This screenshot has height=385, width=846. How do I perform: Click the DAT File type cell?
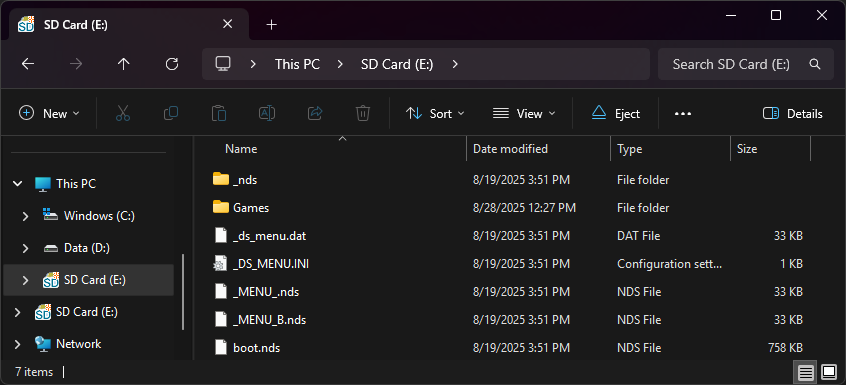coord(638,236)
